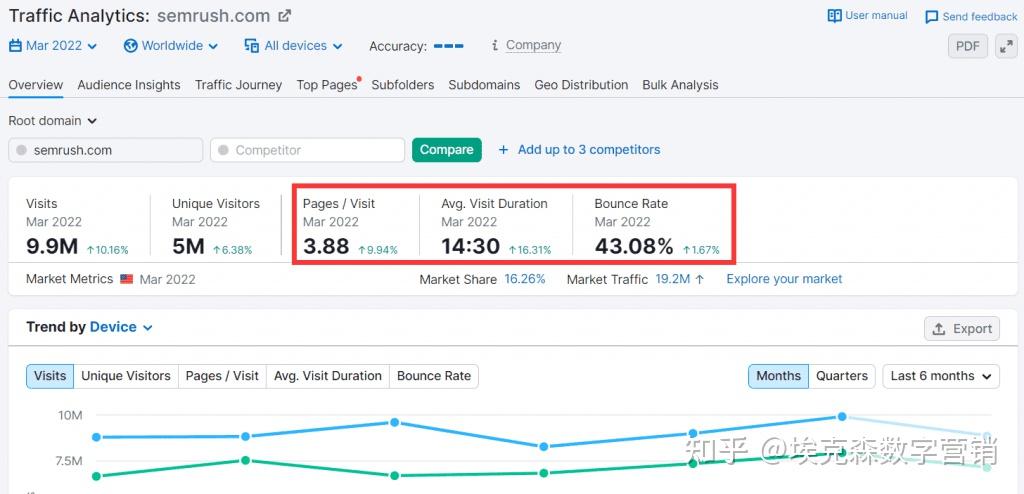Open the Mar 2022 date dropdown

[53, 46]
